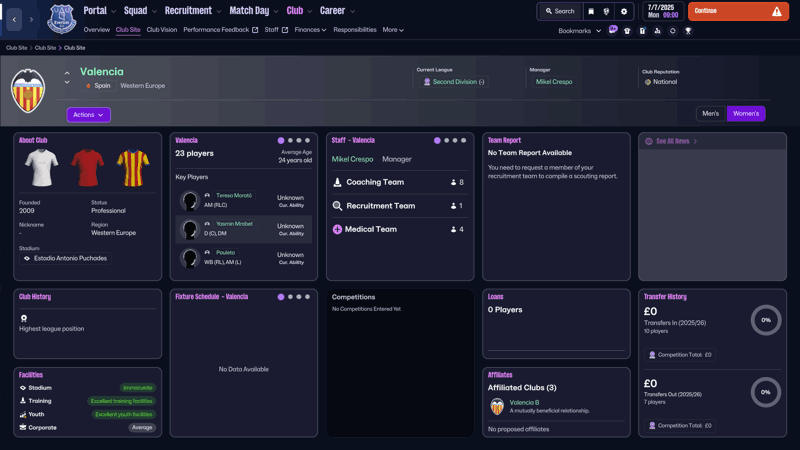Viewport: 800px width, 450px height.
Task: Click the Club History trophy icon
Action: [23, 318]
